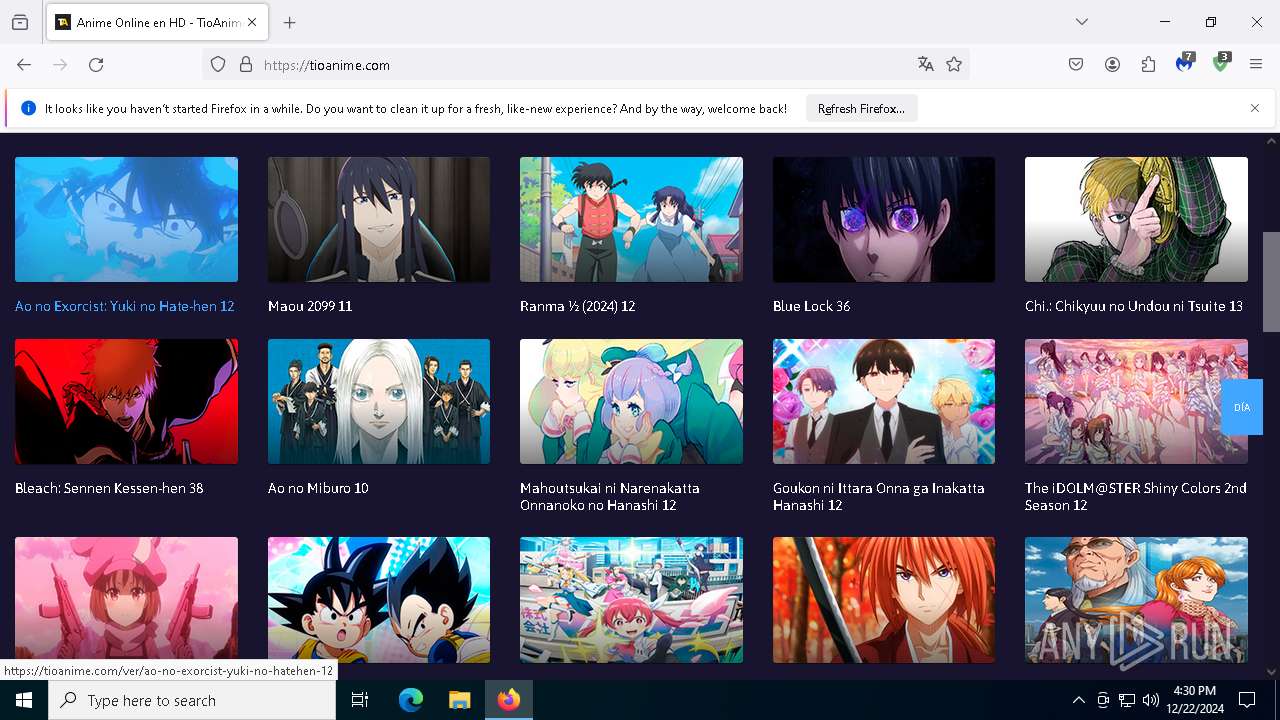The width and height of the screenshot is (1280, 720).
Task: Go back with the browser back arrow
Action: tap(24, 65)
